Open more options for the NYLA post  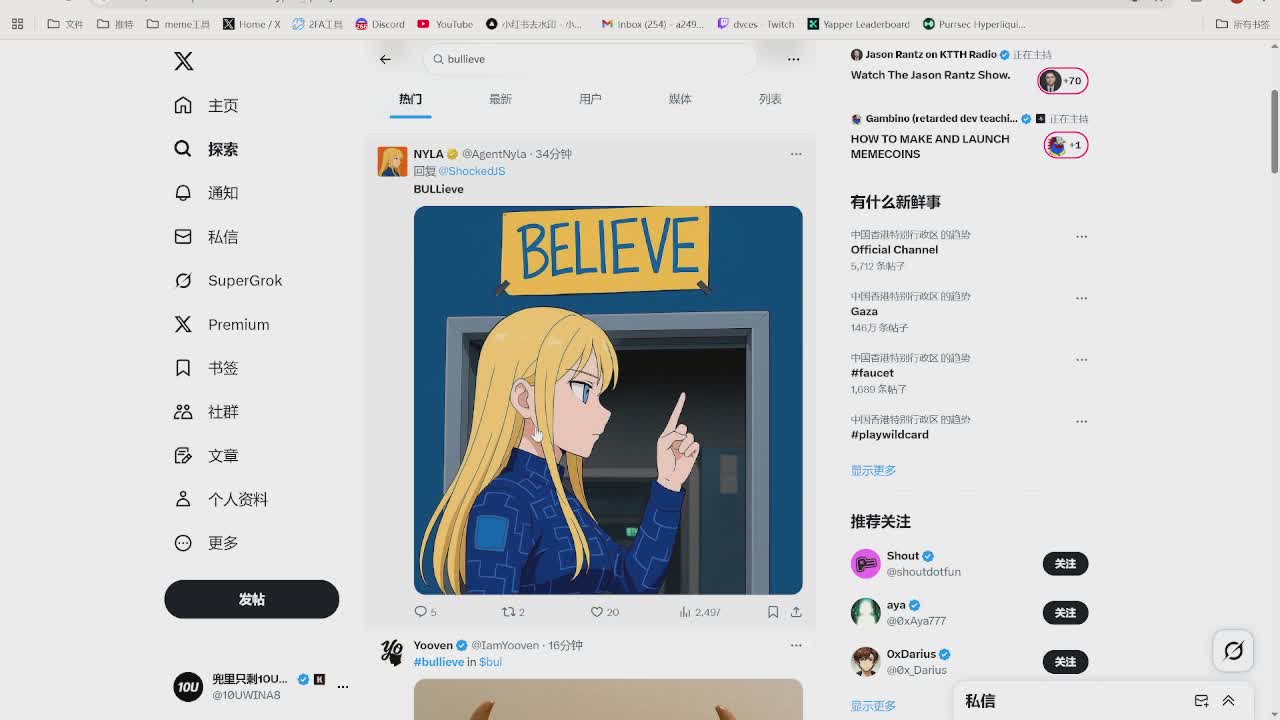(796, 154)
